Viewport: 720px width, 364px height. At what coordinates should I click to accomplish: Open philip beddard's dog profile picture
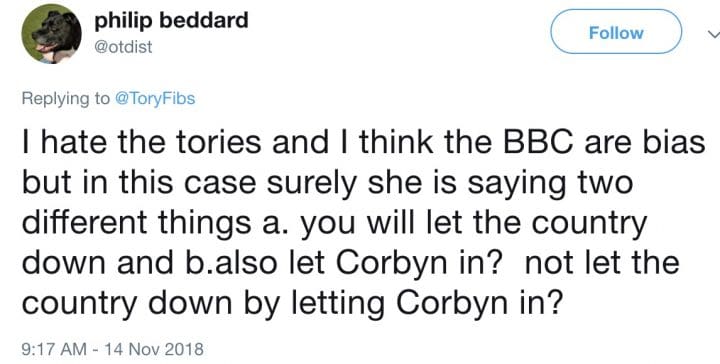point(51,34)
